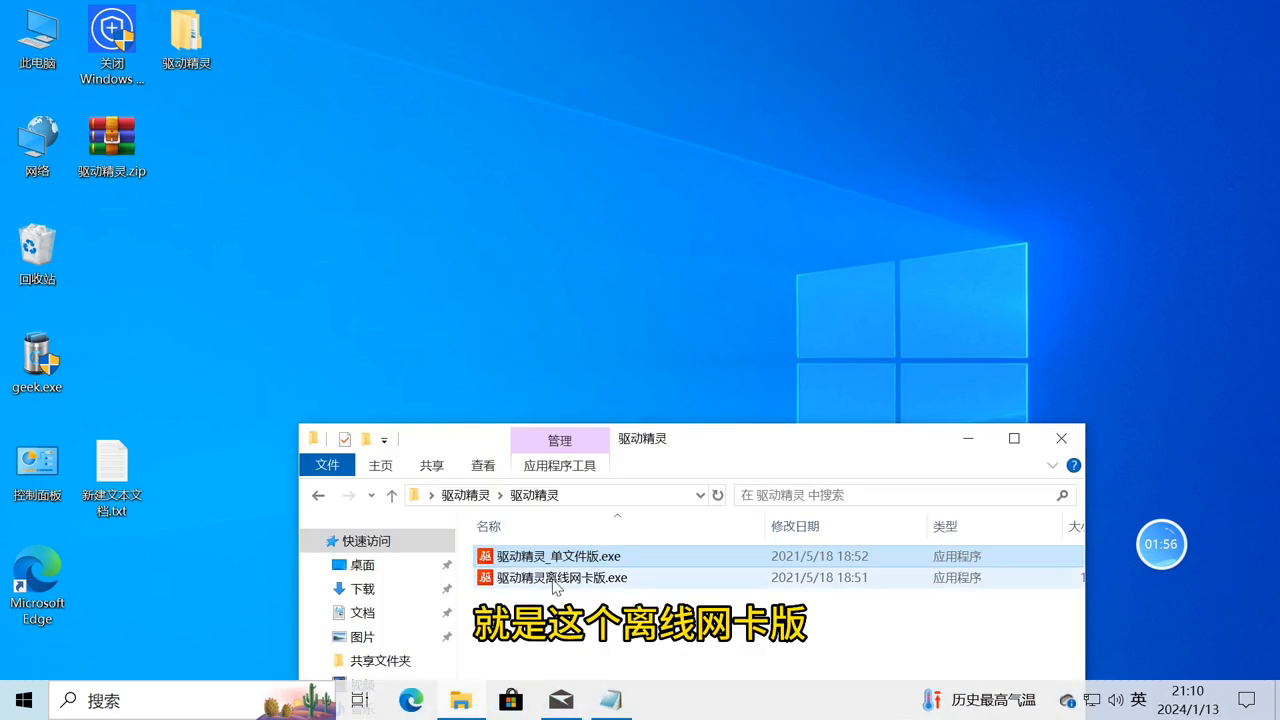Select the 回收站 recycle bin icon
This screenshot has height=720, width=1280.
[x=37, y=255]
